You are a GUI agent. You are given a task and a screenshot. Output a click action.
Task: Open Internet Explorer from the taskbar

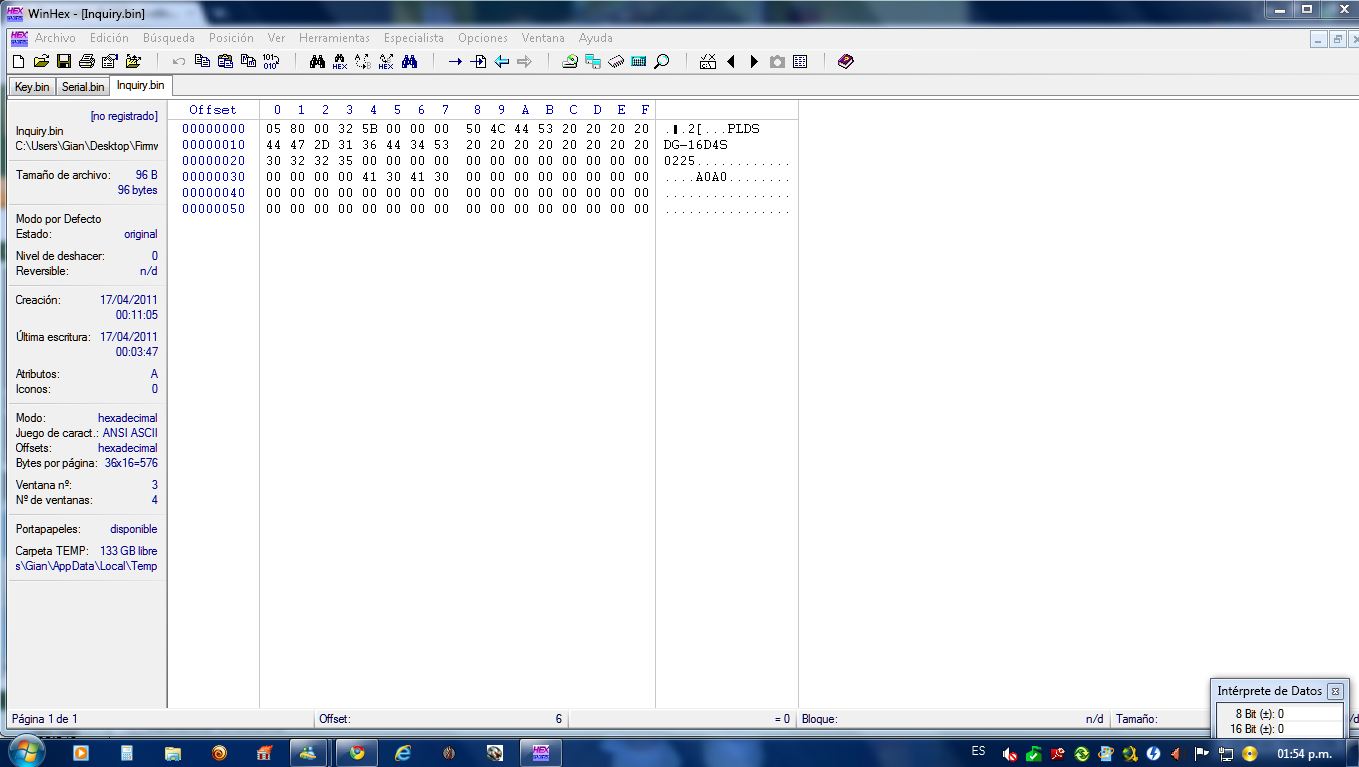(x=403, y=753)
